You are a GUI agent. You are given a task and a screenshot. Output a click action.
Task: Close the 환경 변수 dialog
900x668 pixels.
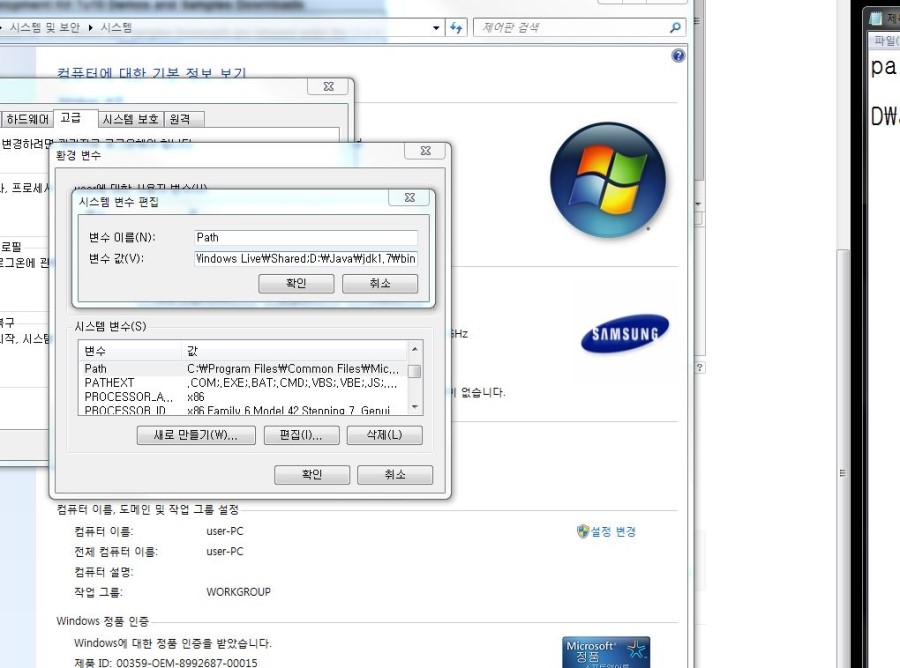tap(425, 150)
